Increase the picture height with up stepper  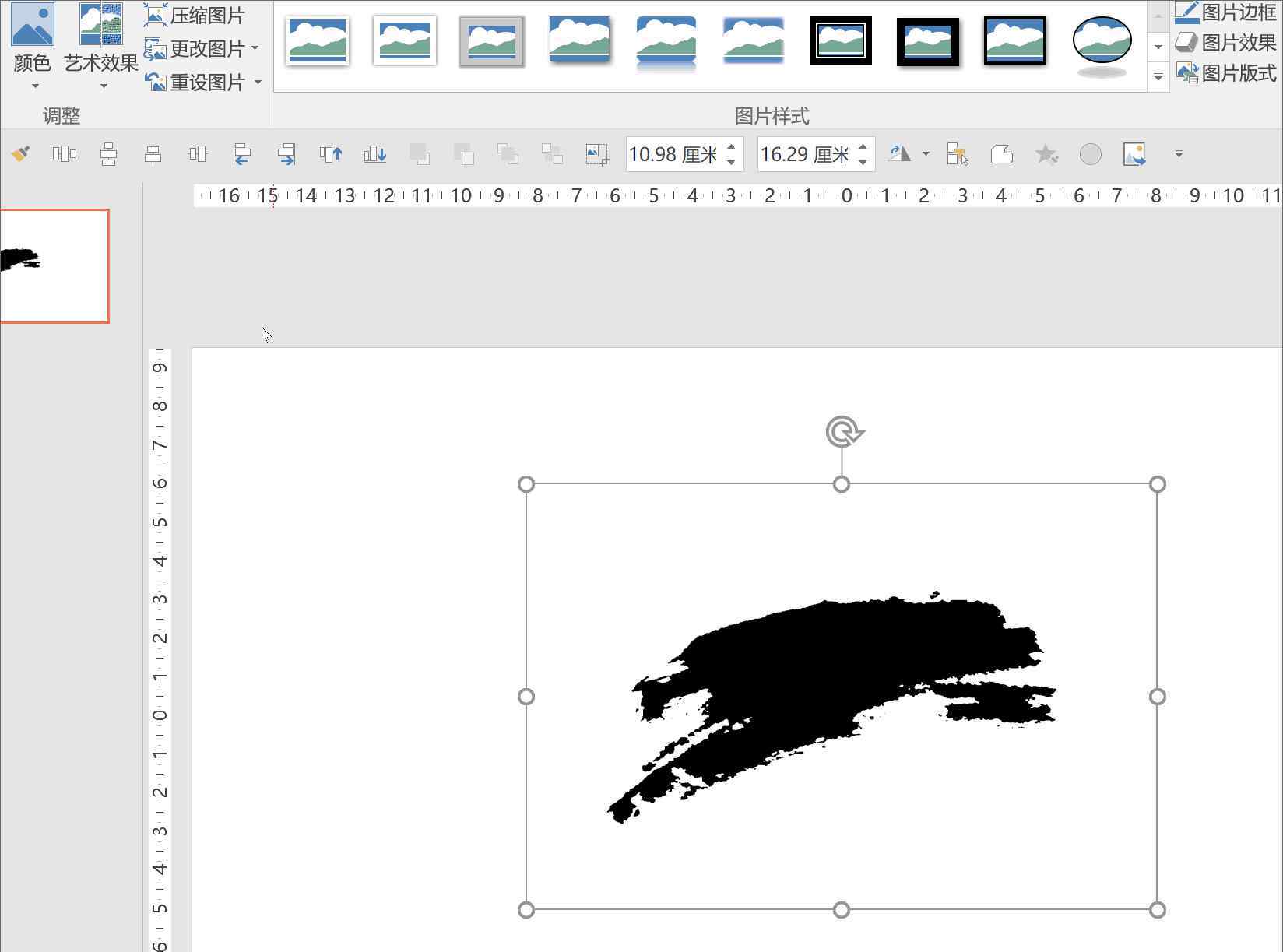tap(732, 146)
